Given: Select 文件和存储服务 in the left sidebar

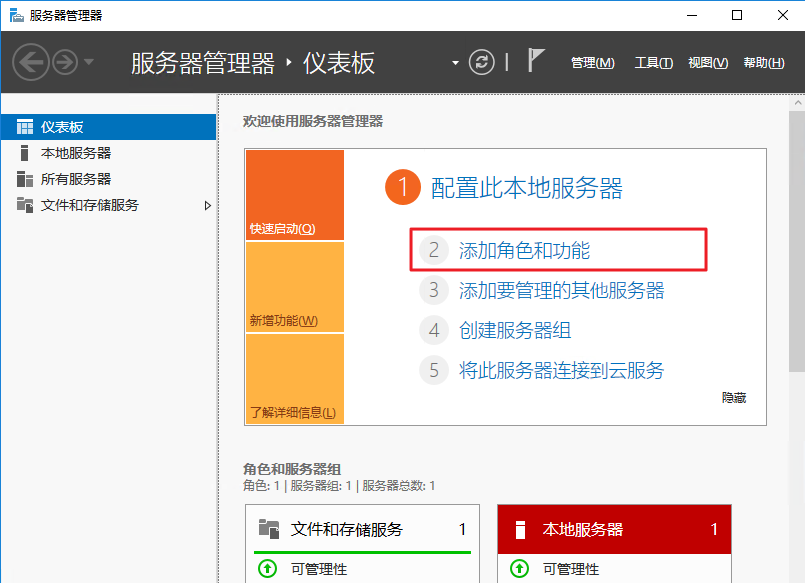Looking at the screenshot, I should coord(109,205).
